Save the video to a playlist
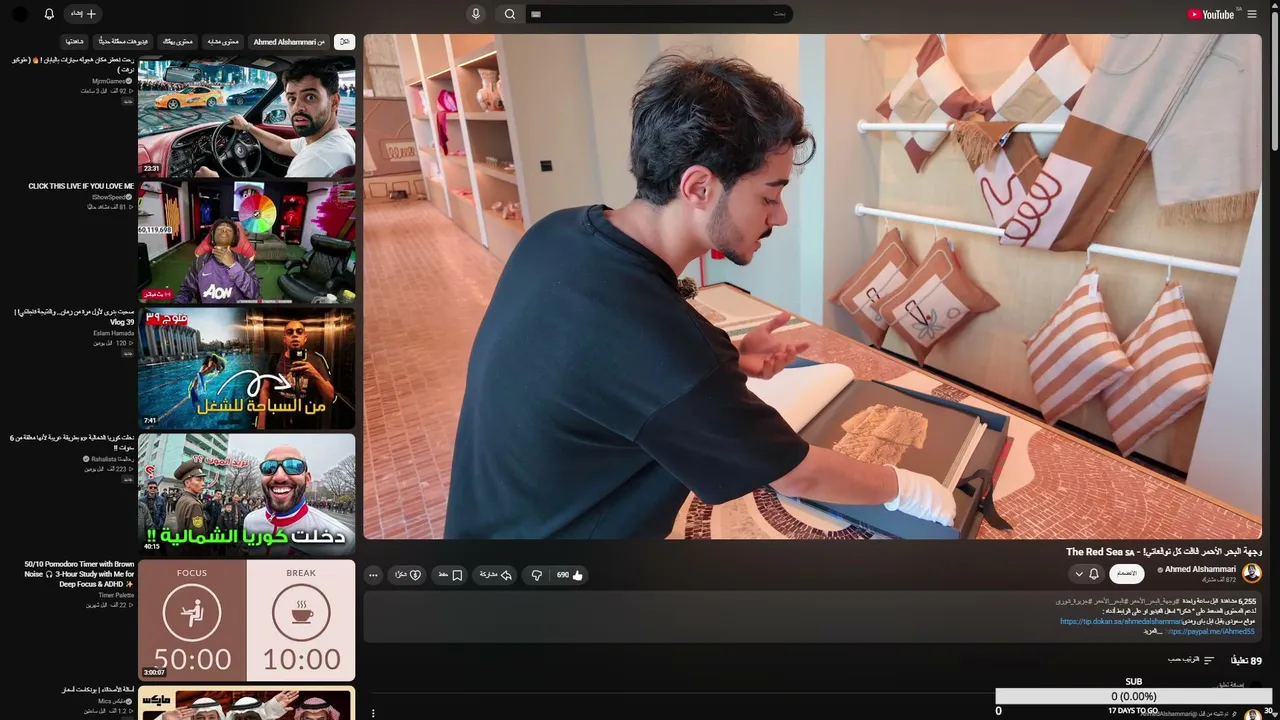 click(450, 575)
